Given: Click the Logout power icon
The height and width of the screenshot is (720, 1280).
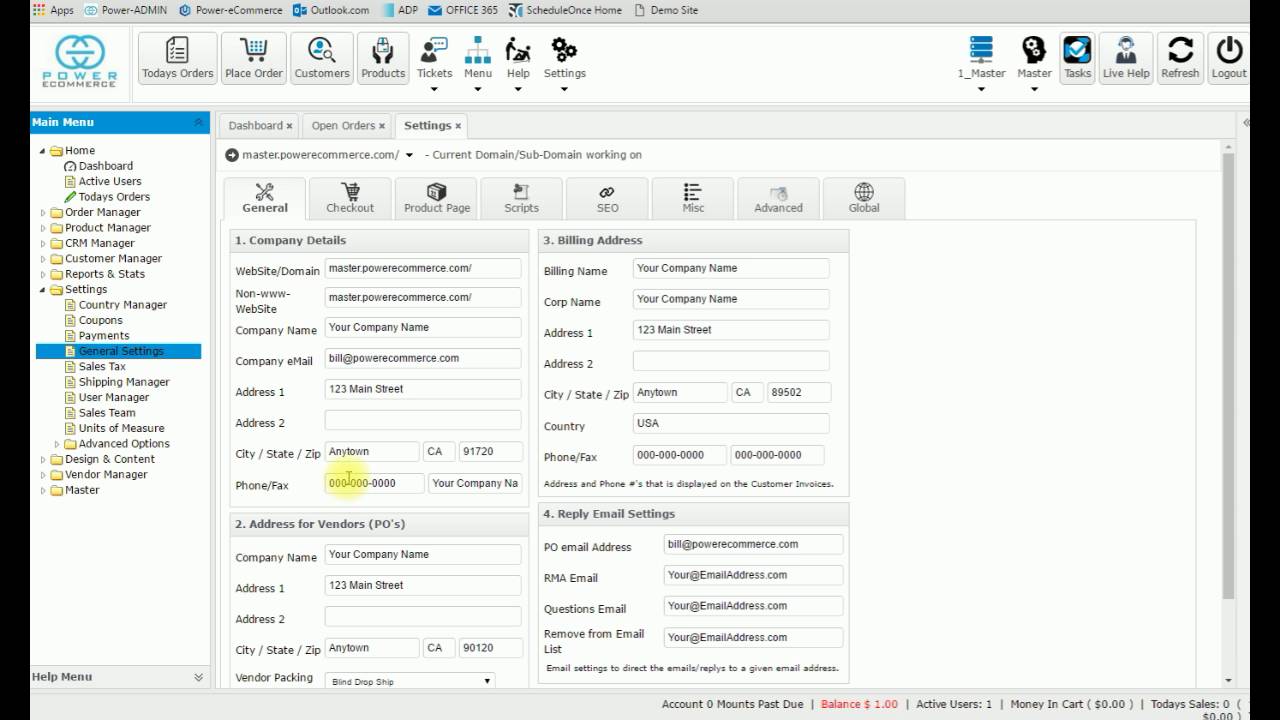Looking at the screenshot, I should coord(1229,58).
